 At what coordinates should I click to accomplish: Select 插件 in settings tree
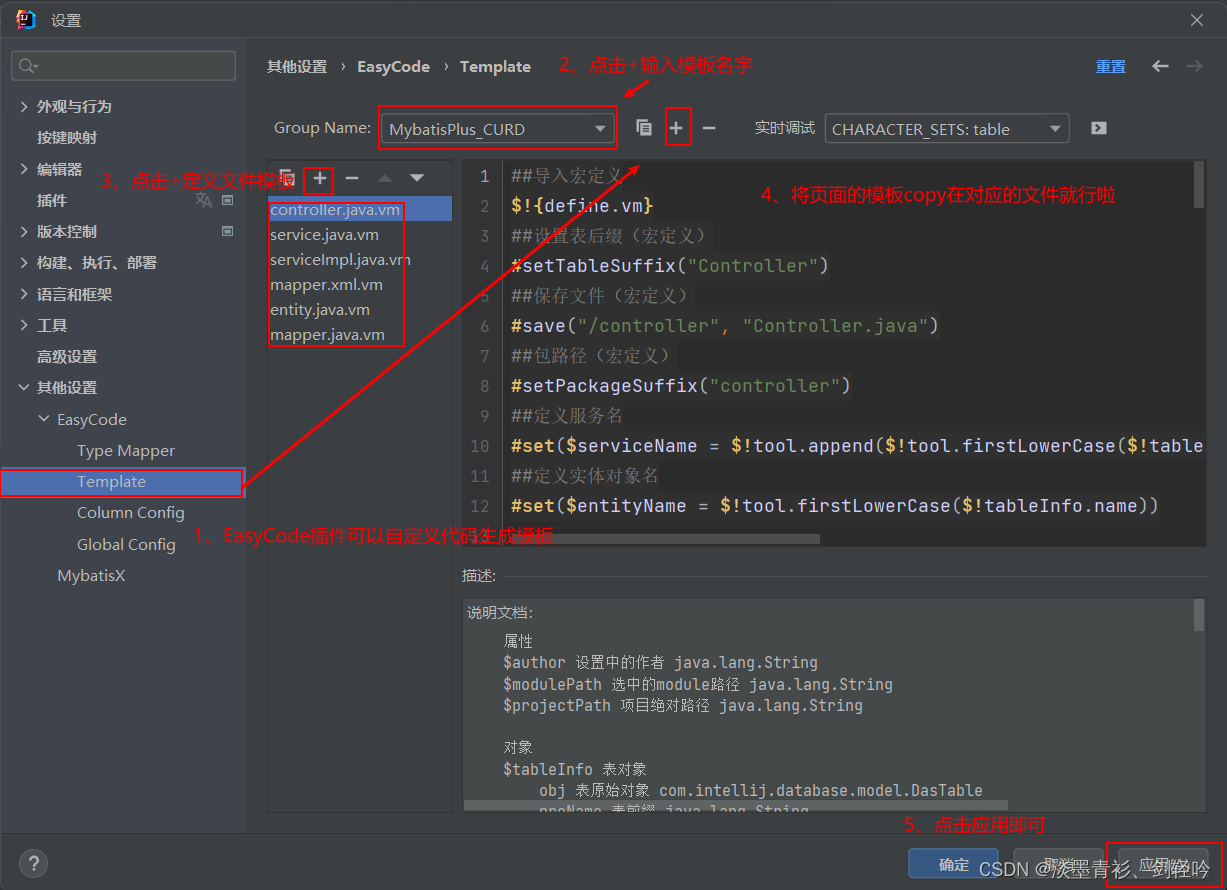pos(52,200)
